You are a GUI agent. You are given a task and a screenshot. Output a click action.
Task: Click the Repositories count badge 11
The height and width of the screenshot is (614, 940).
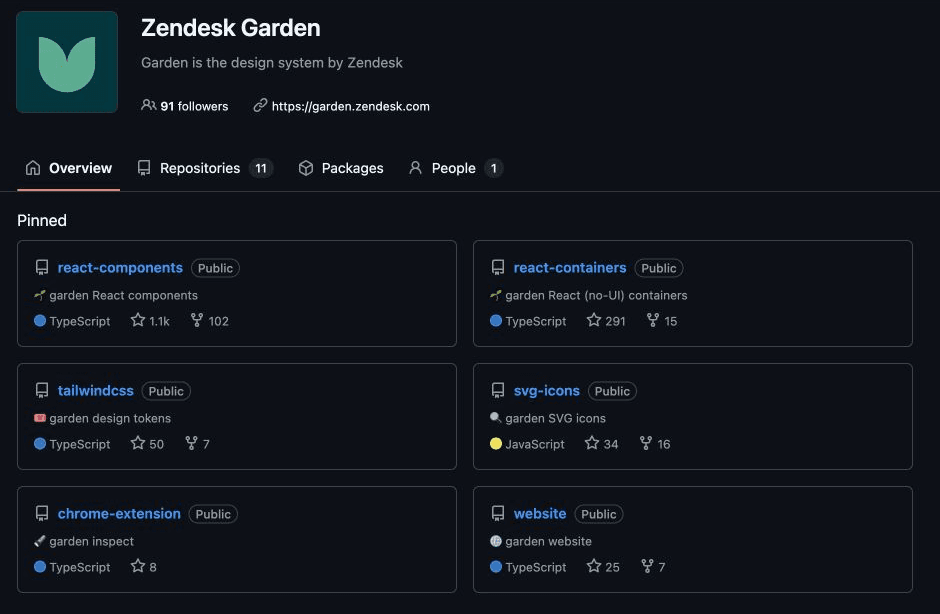261,168
